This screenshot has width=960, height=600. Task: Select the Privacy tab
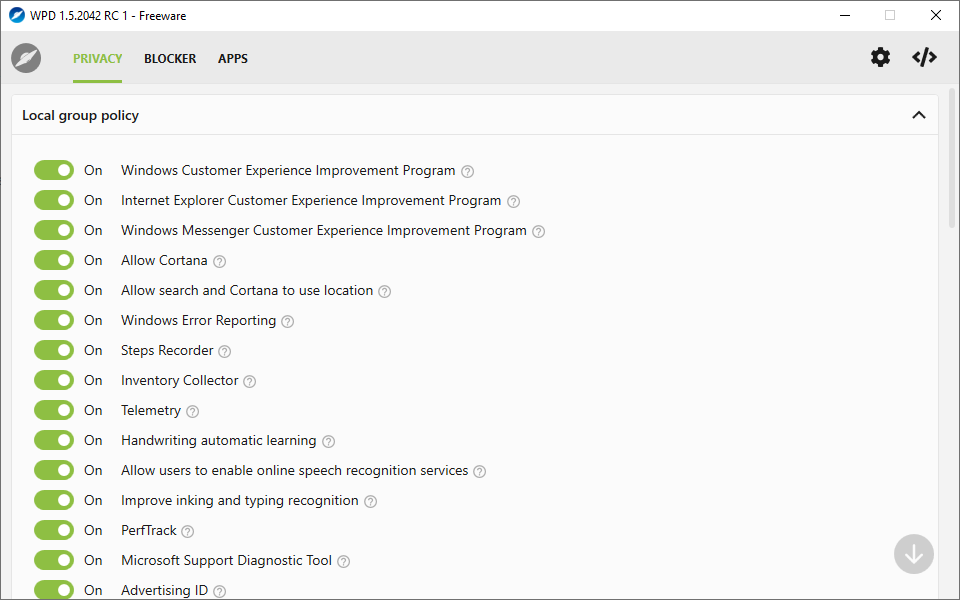point(97,59)
